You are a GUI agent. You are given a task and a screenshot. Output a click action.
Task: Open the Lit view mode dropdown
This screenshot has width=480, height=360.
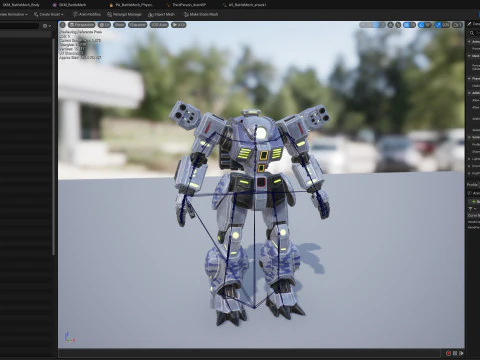point(104,25)
